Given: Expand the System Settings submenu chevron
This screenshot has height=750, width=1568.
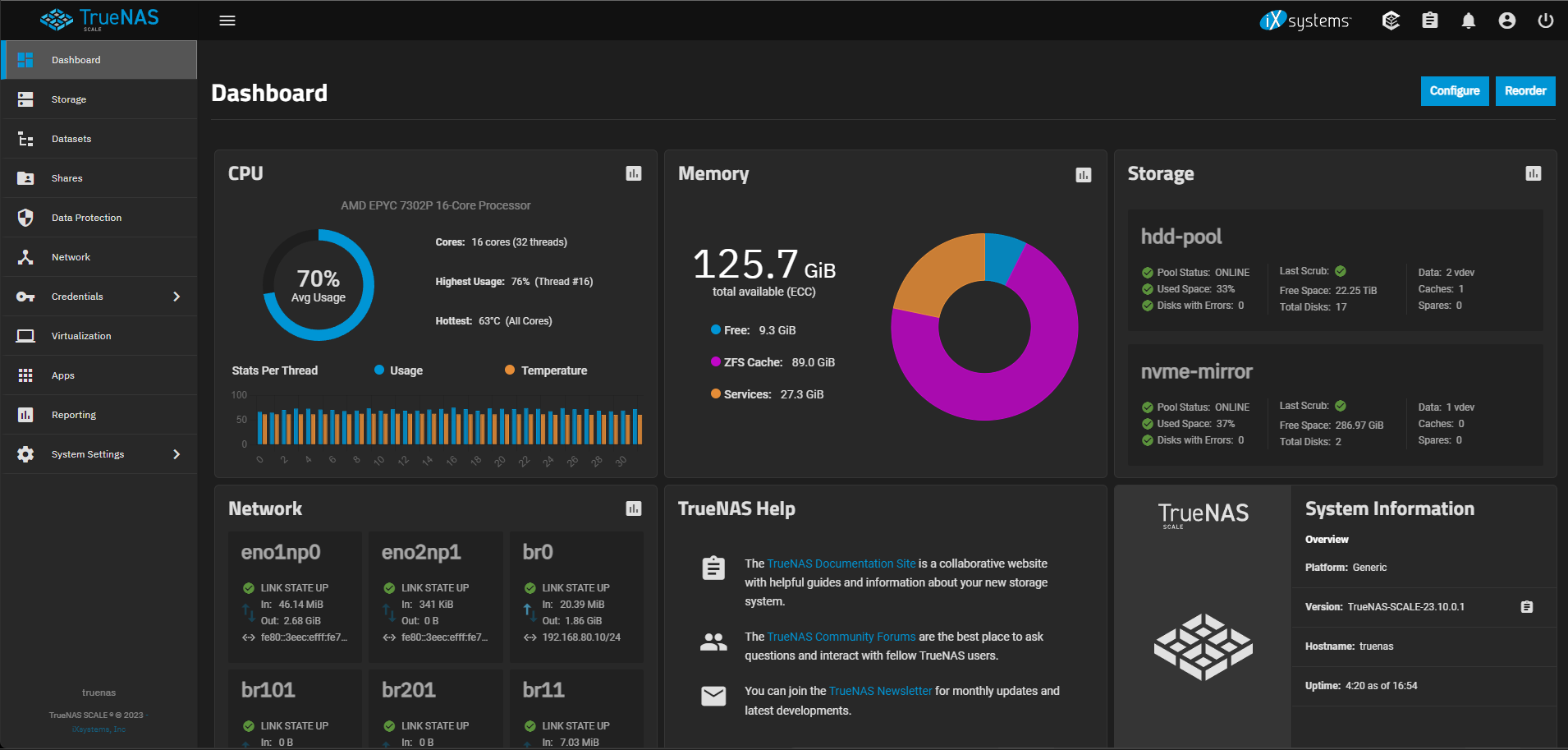Looking at the screenshot, I should point(177,454).
